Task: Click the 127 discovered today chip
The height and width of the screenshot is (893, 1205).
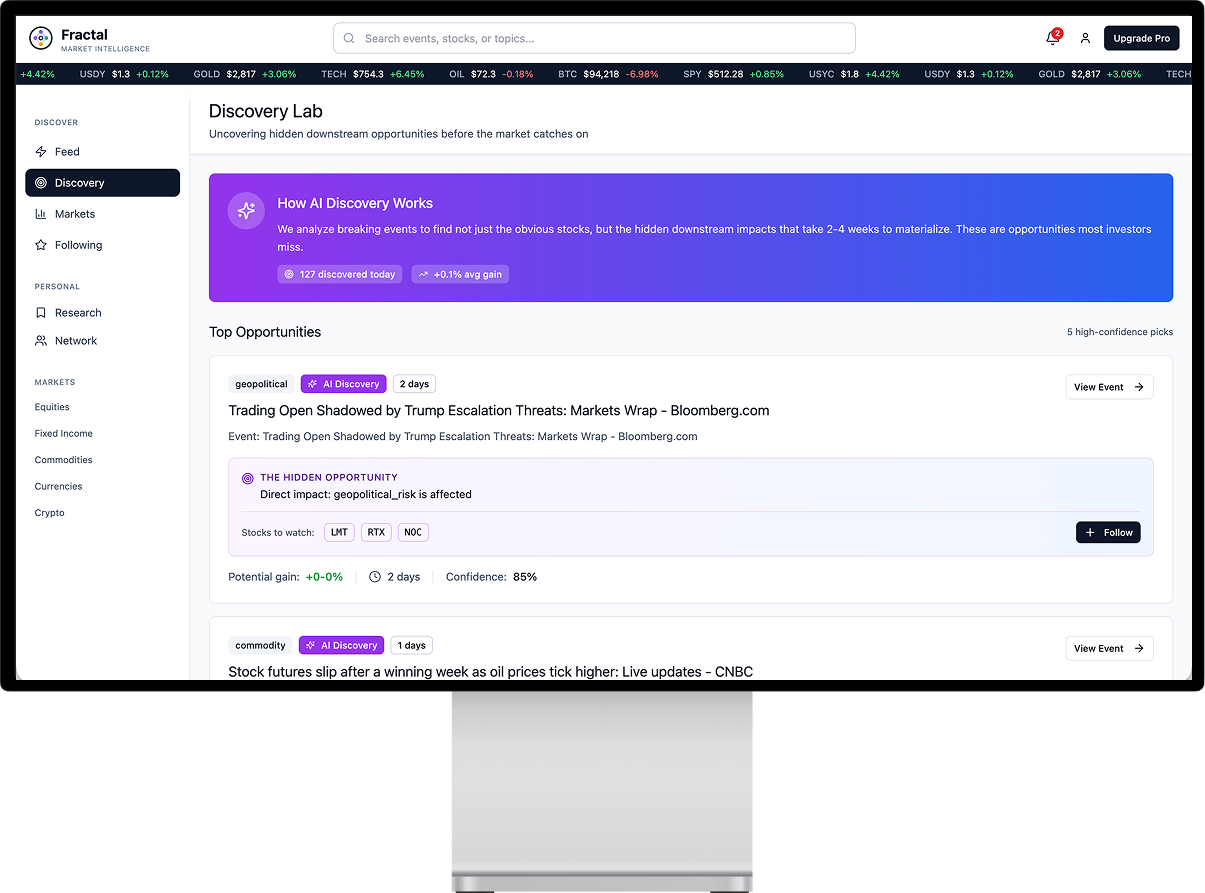Action: [x=340, y=274]
